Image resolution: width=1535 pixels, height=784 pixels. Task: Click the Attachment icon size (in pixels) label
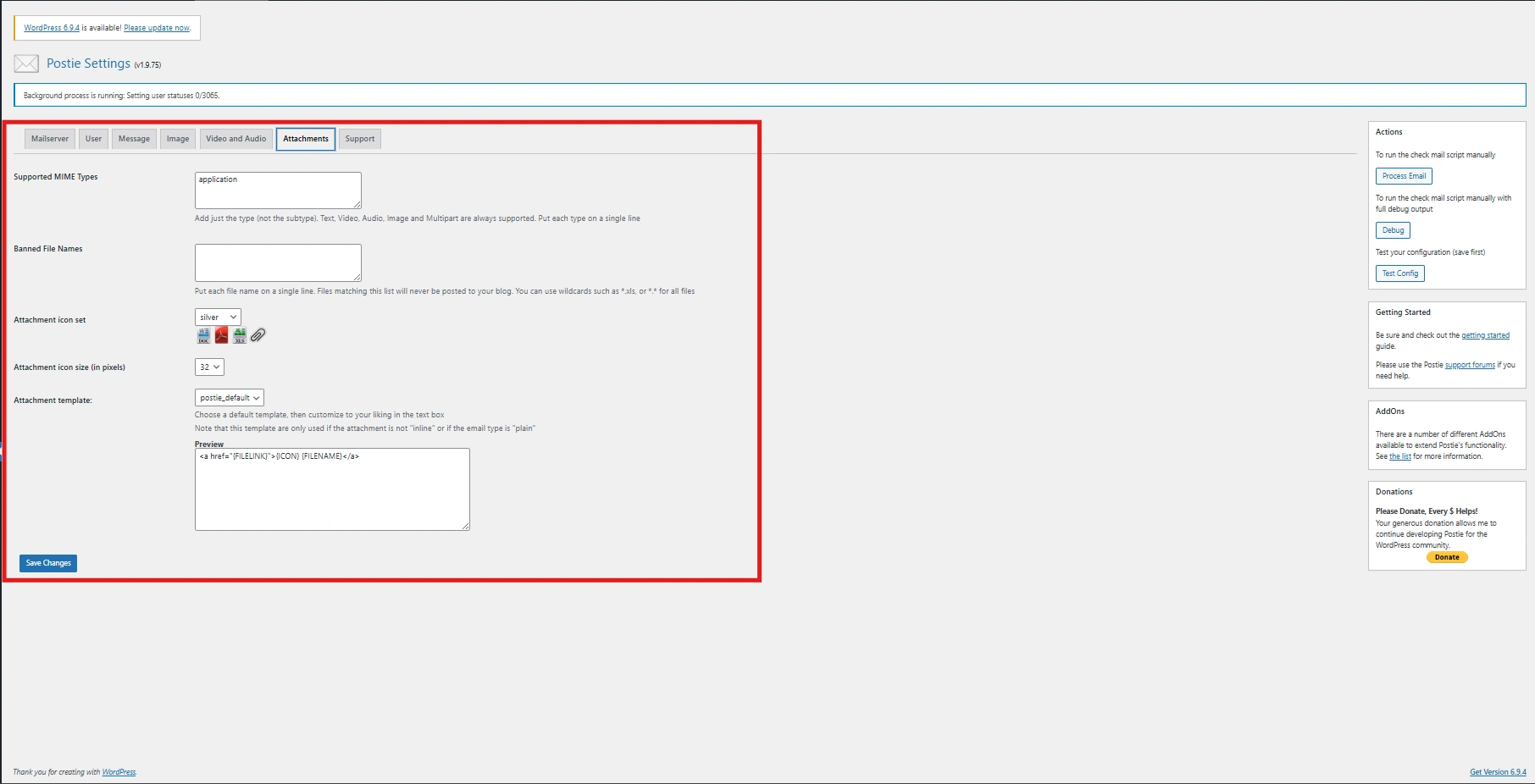pos(69,367)
